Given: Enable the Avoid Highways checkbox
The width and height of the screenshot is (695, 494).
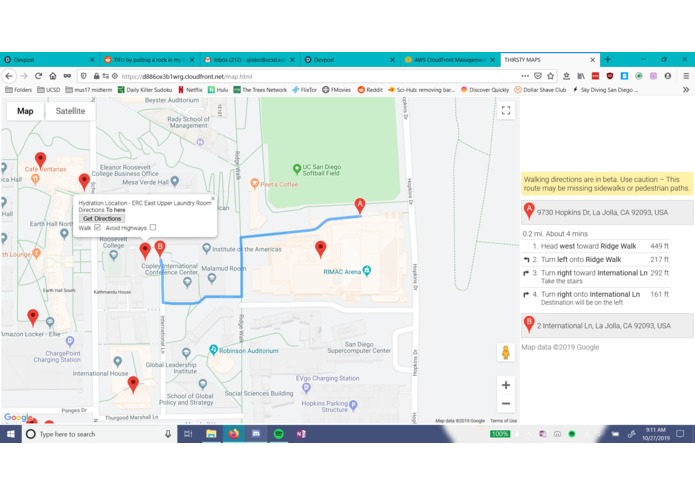Looking at the screenshot, I should pyautogui.click(x=153, y=227).
